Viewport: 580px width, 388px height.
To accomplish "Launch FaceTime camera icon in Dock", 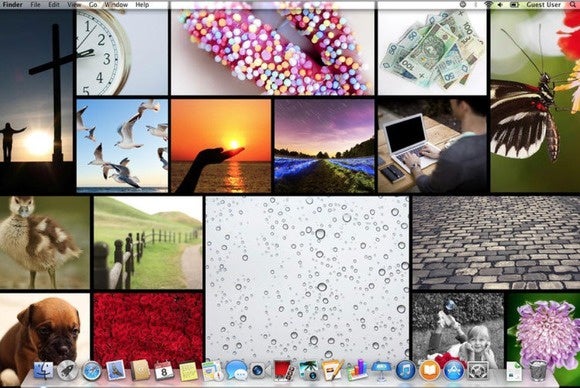I will tap(259, 371).
